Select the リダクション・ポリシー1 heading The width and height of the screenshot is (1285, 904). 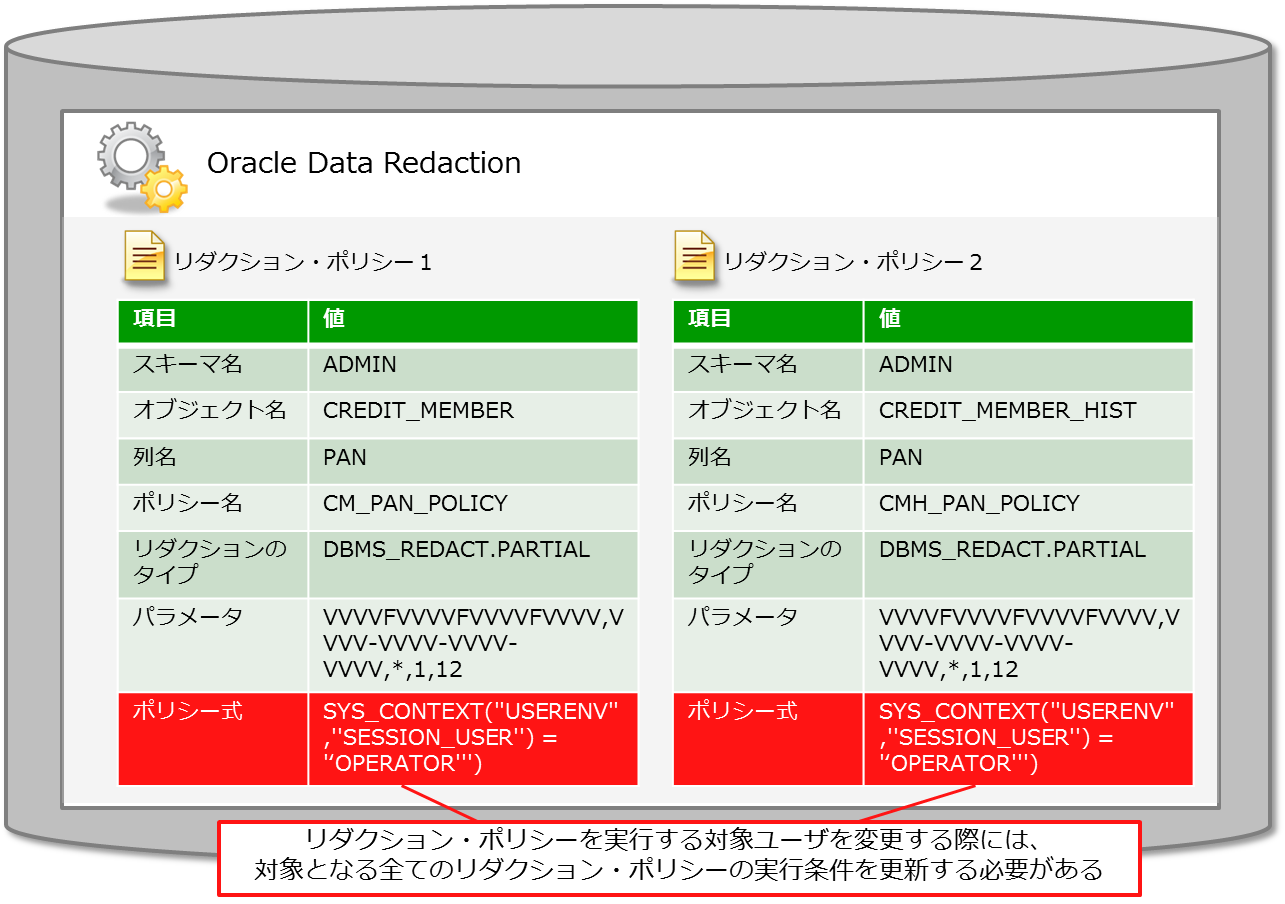[303, 262]
